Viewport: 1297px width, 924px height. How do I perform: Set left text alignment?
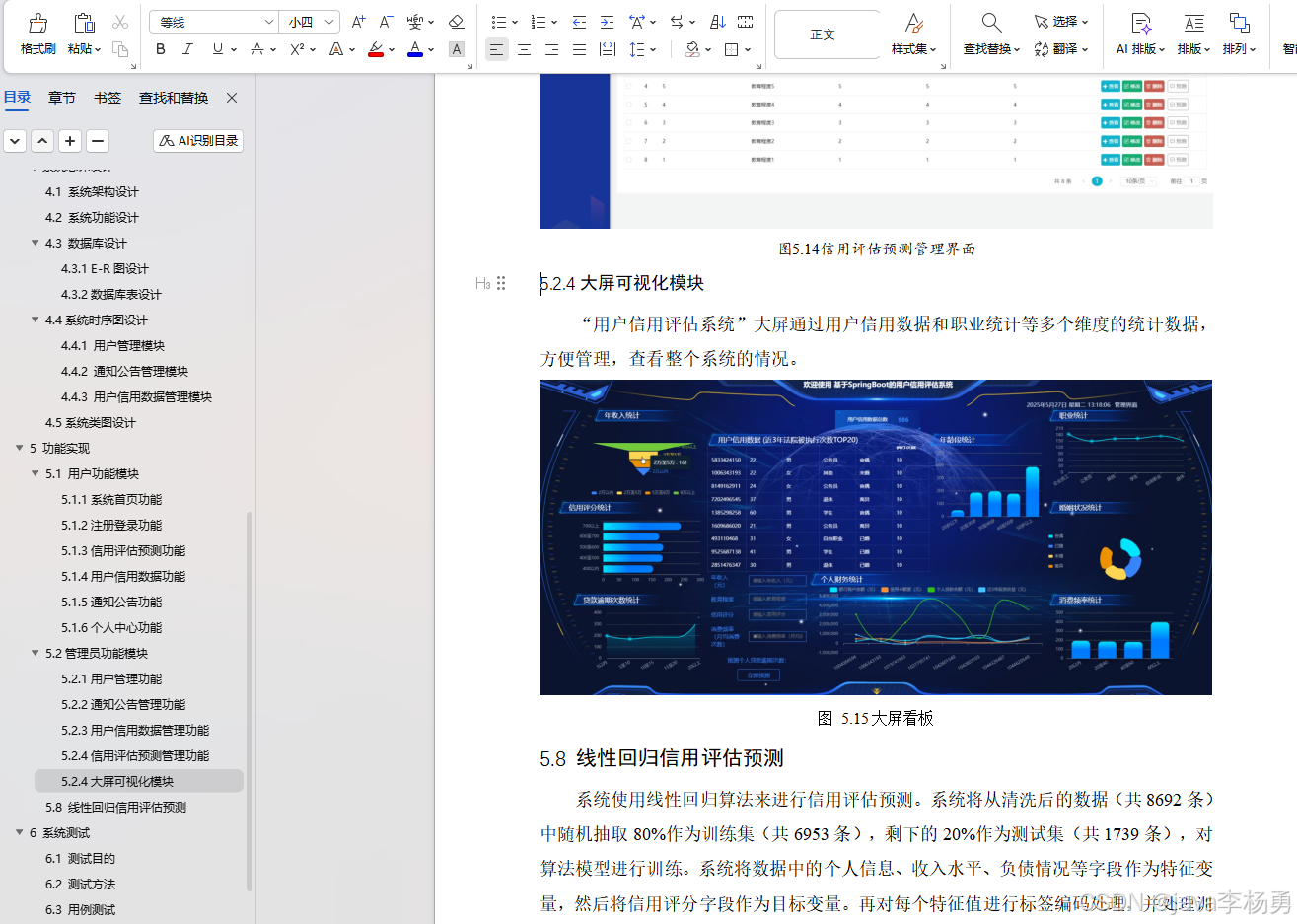tap(496, 49)
